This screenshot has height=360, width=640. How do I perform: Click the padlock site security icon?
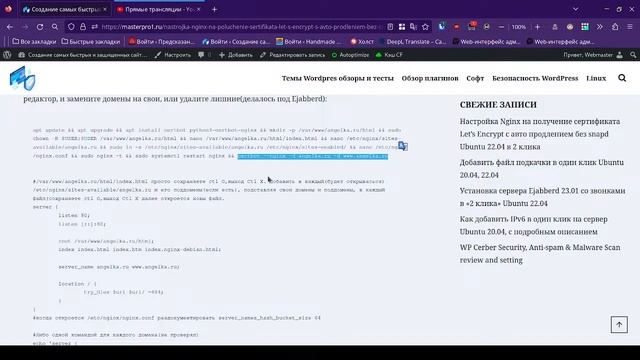pos(83,27)
